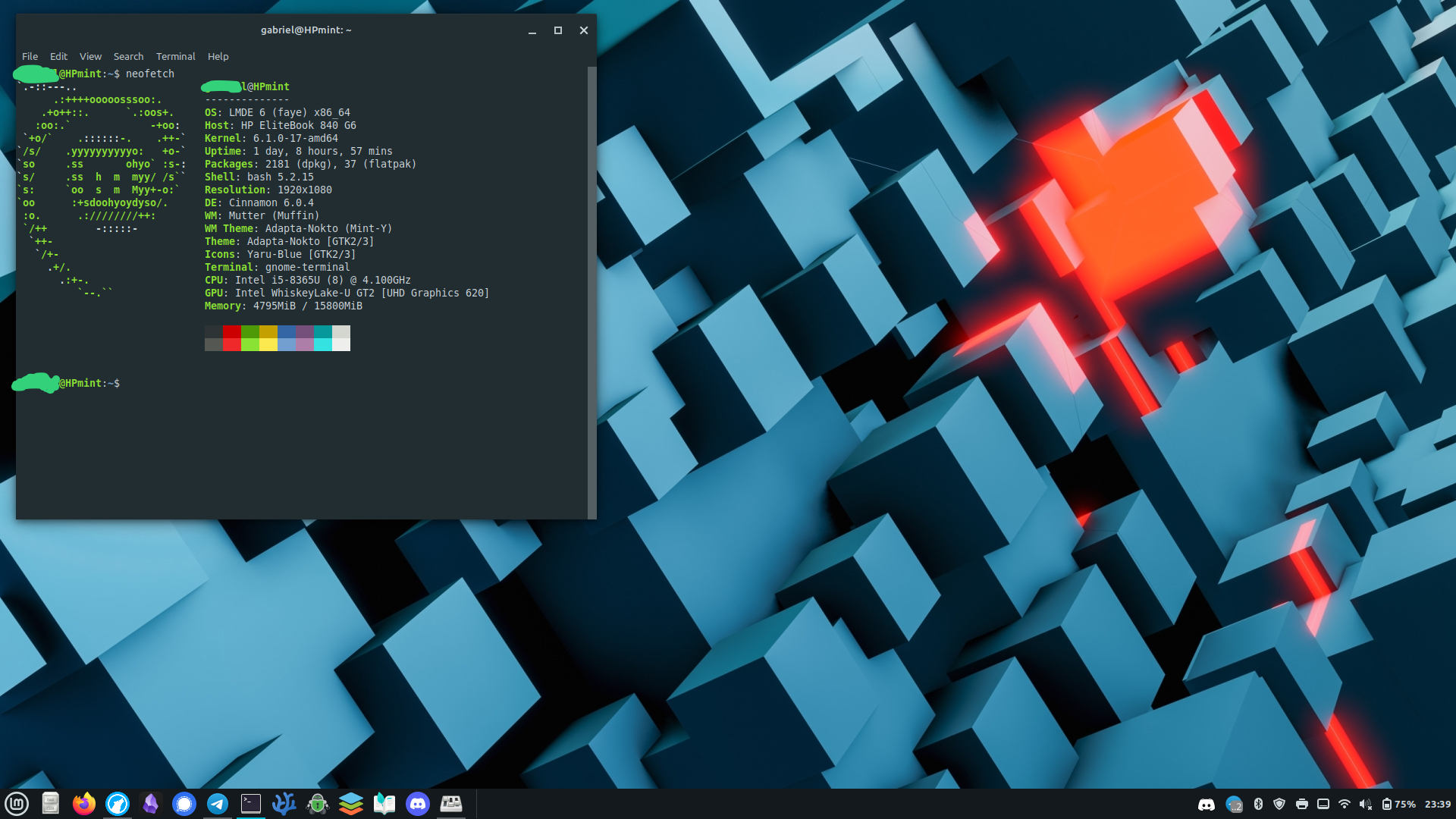Open the Terminal menu item

click(175, 56)
